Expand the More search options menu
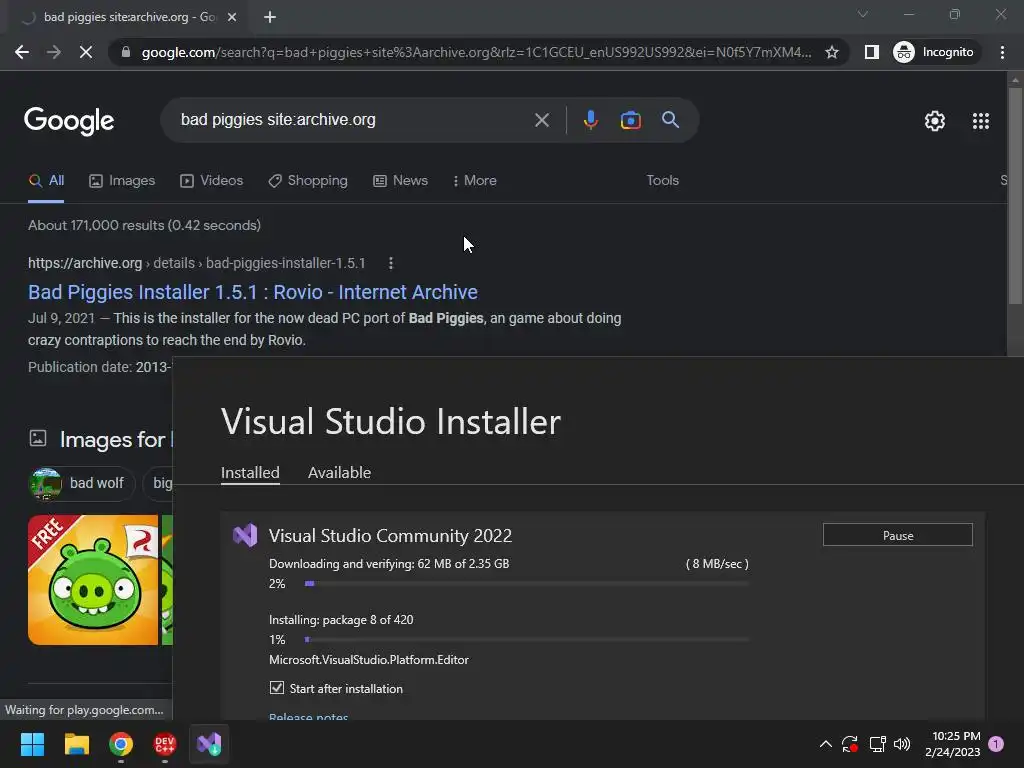1024x768 pixels. click(475, 181)
